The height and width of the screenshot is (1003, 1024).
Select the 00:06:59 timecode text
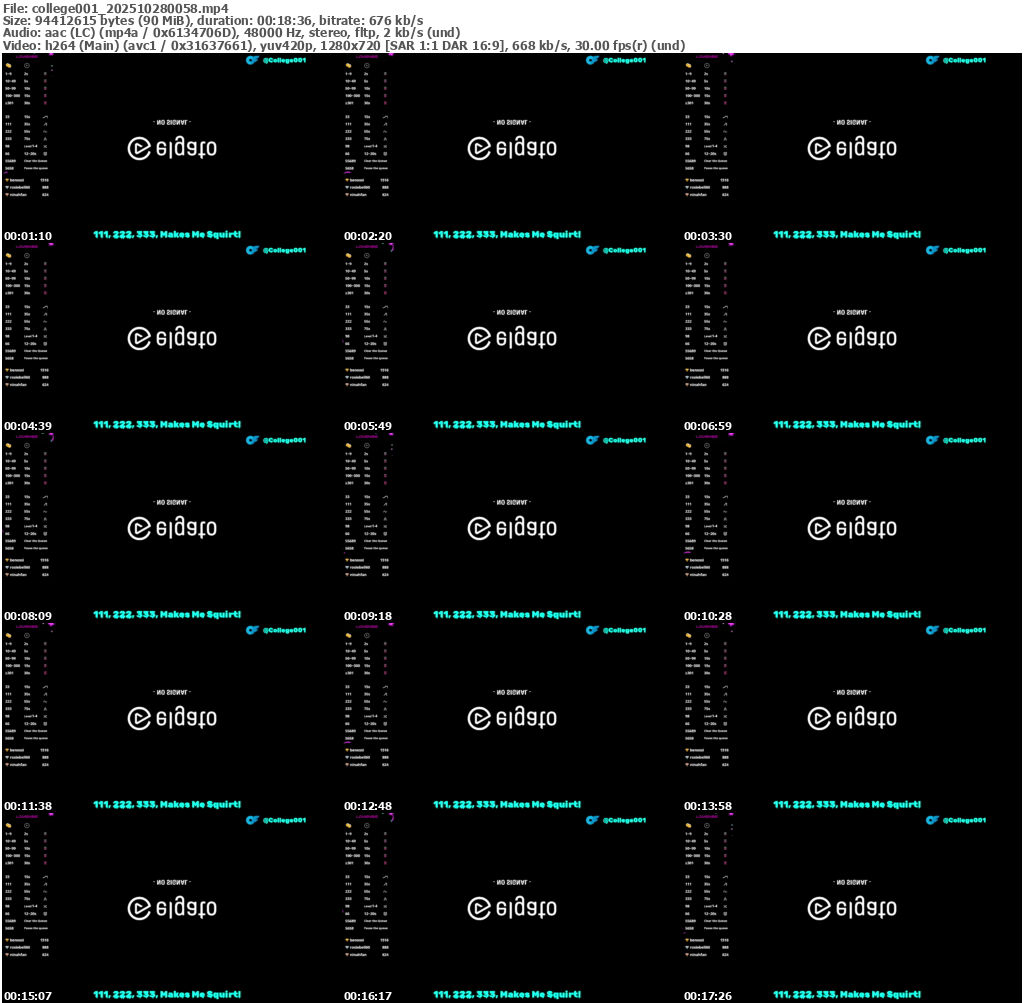(708, 426)
